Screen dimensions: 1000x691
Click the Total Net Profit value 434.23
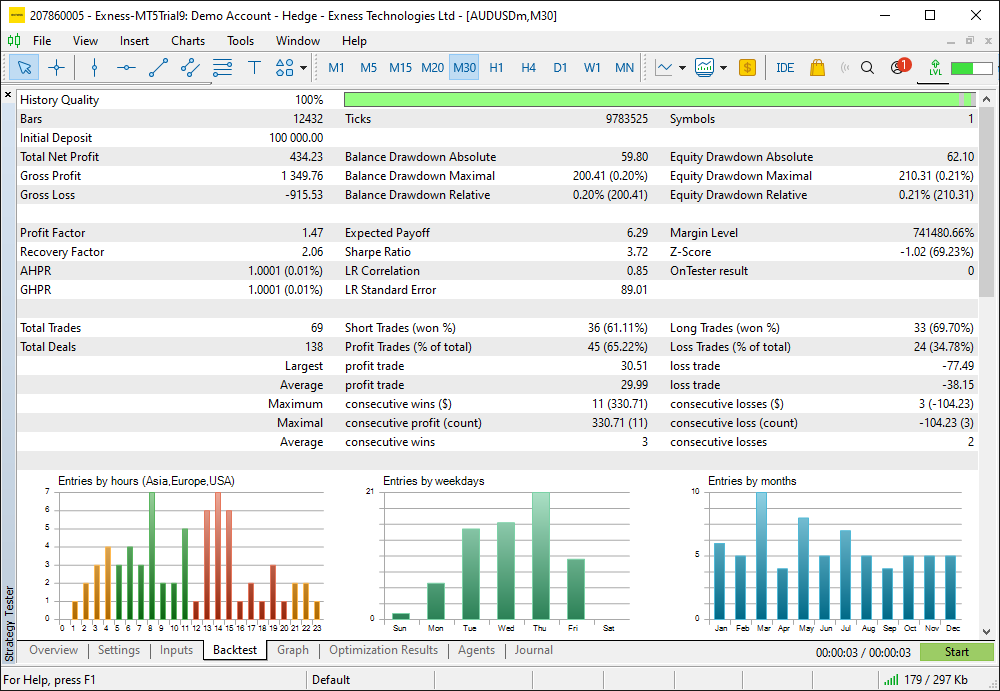[x=306, y=157]
